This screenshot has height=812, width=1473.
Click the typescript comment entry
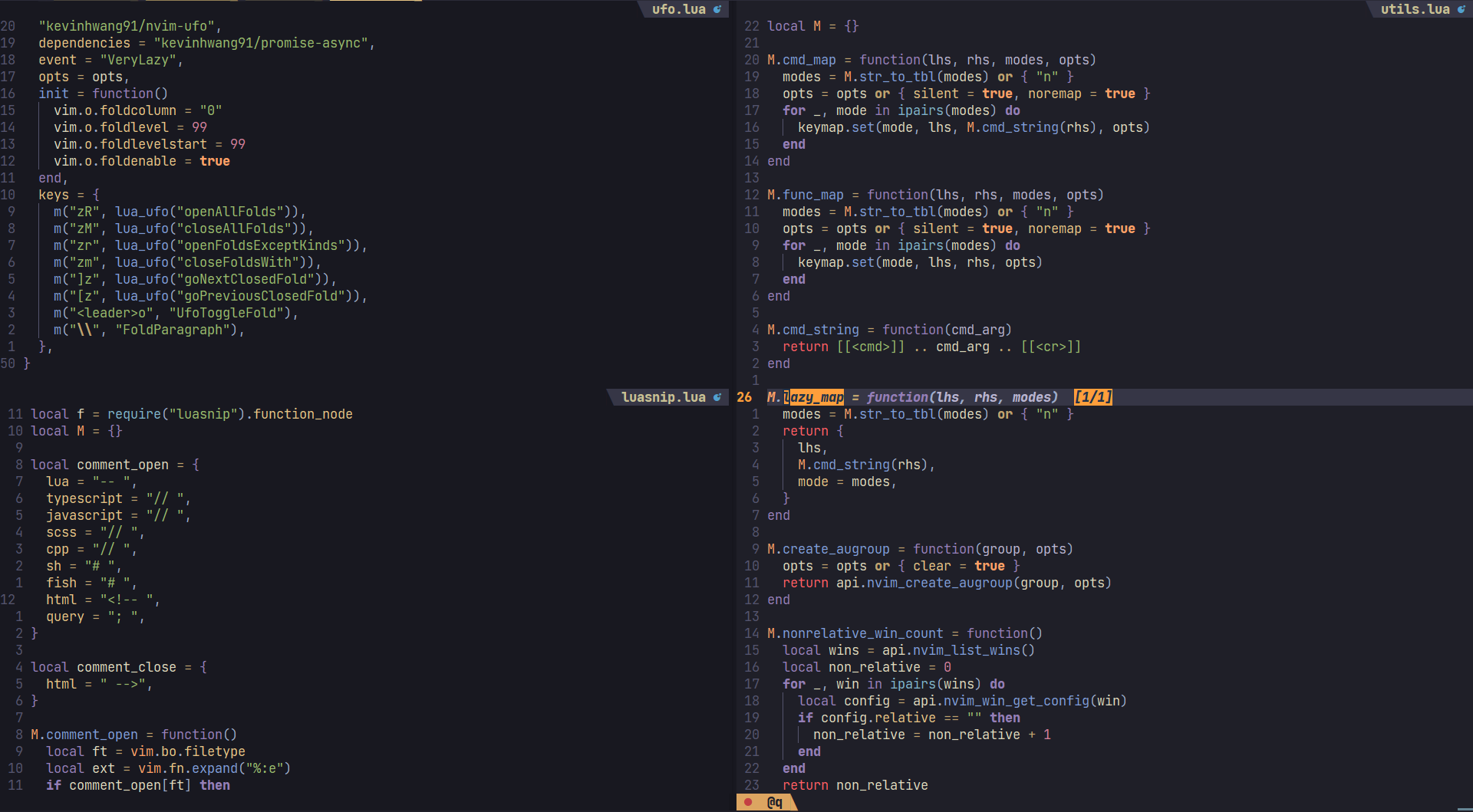119,498
